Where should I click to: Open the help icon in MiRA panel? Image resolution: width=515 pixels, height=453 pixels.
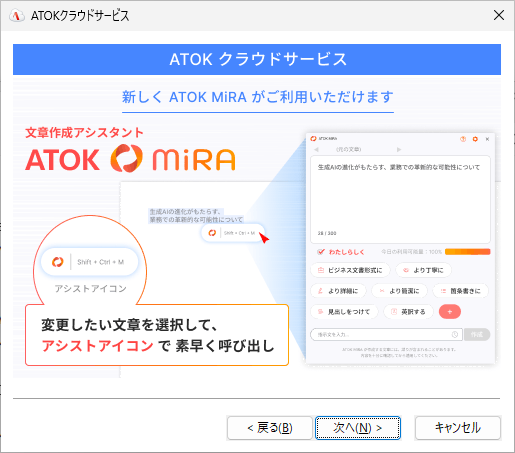click(x=463, y=139)
